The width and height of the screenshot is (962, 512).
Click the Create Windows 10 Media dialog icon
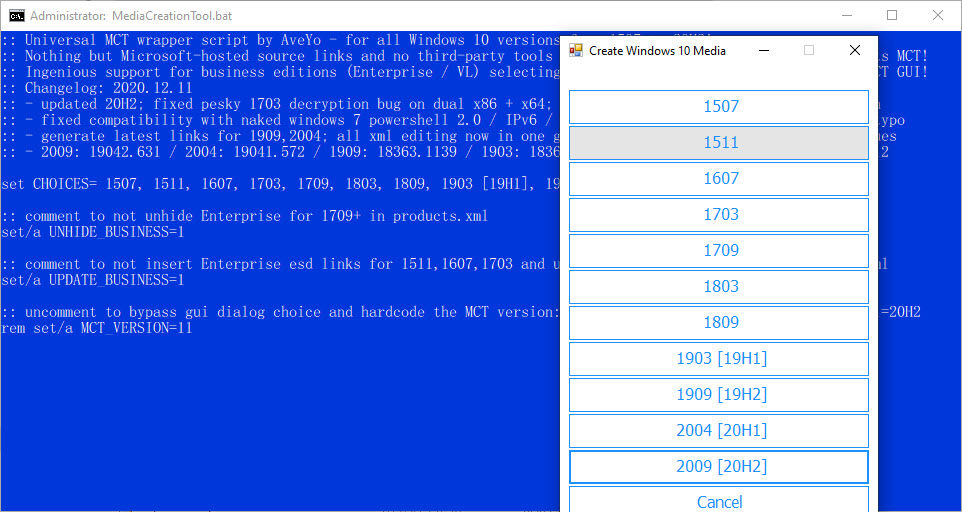(575, 50)
